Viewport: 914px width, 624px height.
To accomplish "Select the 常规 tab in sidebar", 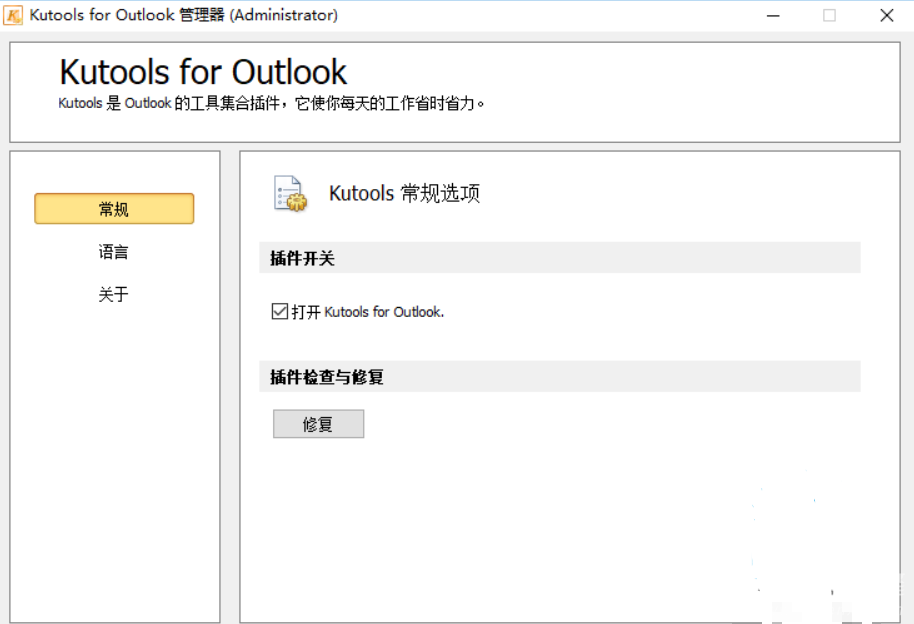I will [x=114, y=209].
